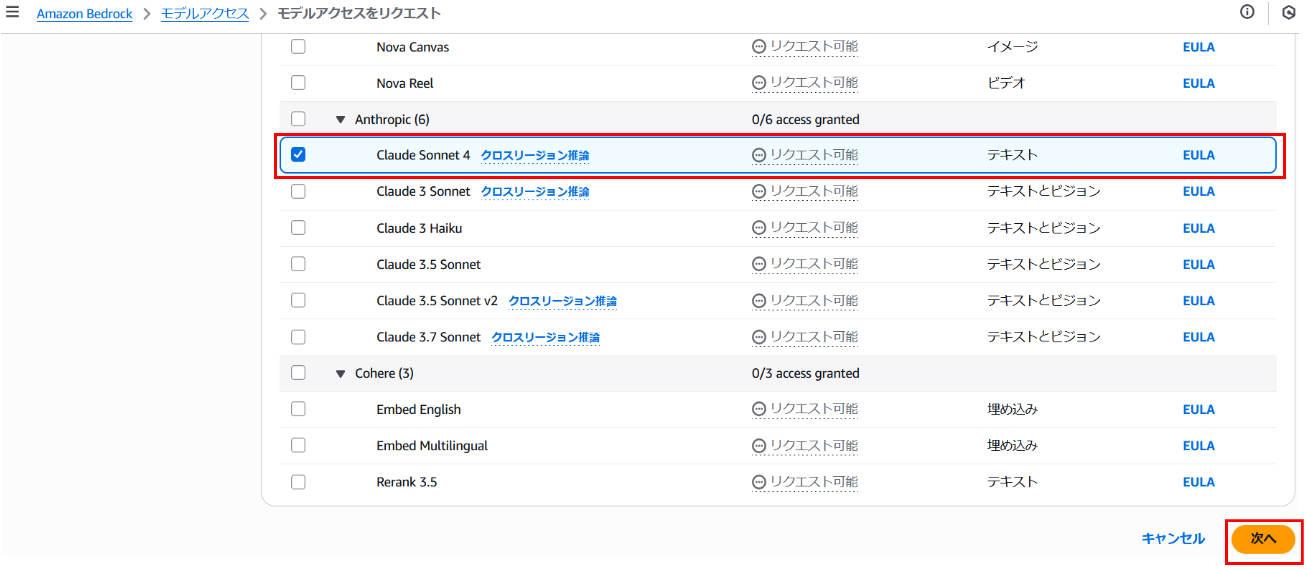Open EULA for Claude 3.5 Sonnet
1307x569 pixels.
pos(1199,264)
